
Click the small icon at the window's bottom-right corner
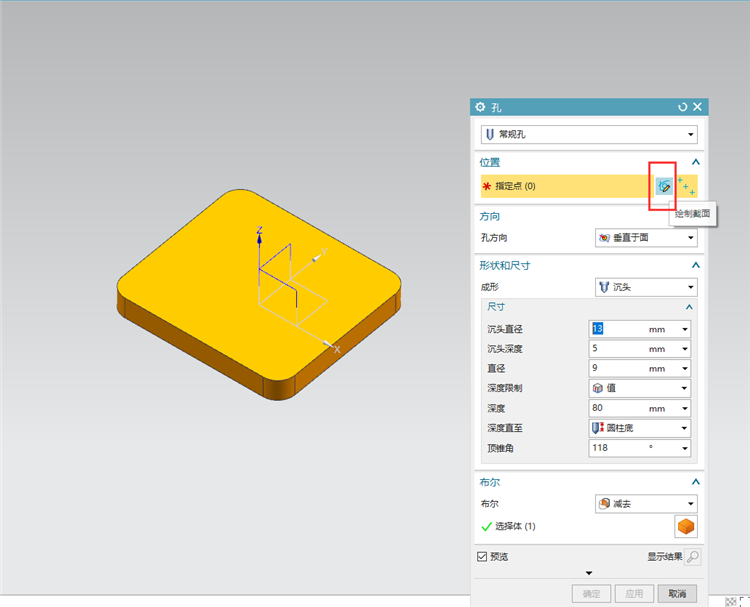[730, 601]
